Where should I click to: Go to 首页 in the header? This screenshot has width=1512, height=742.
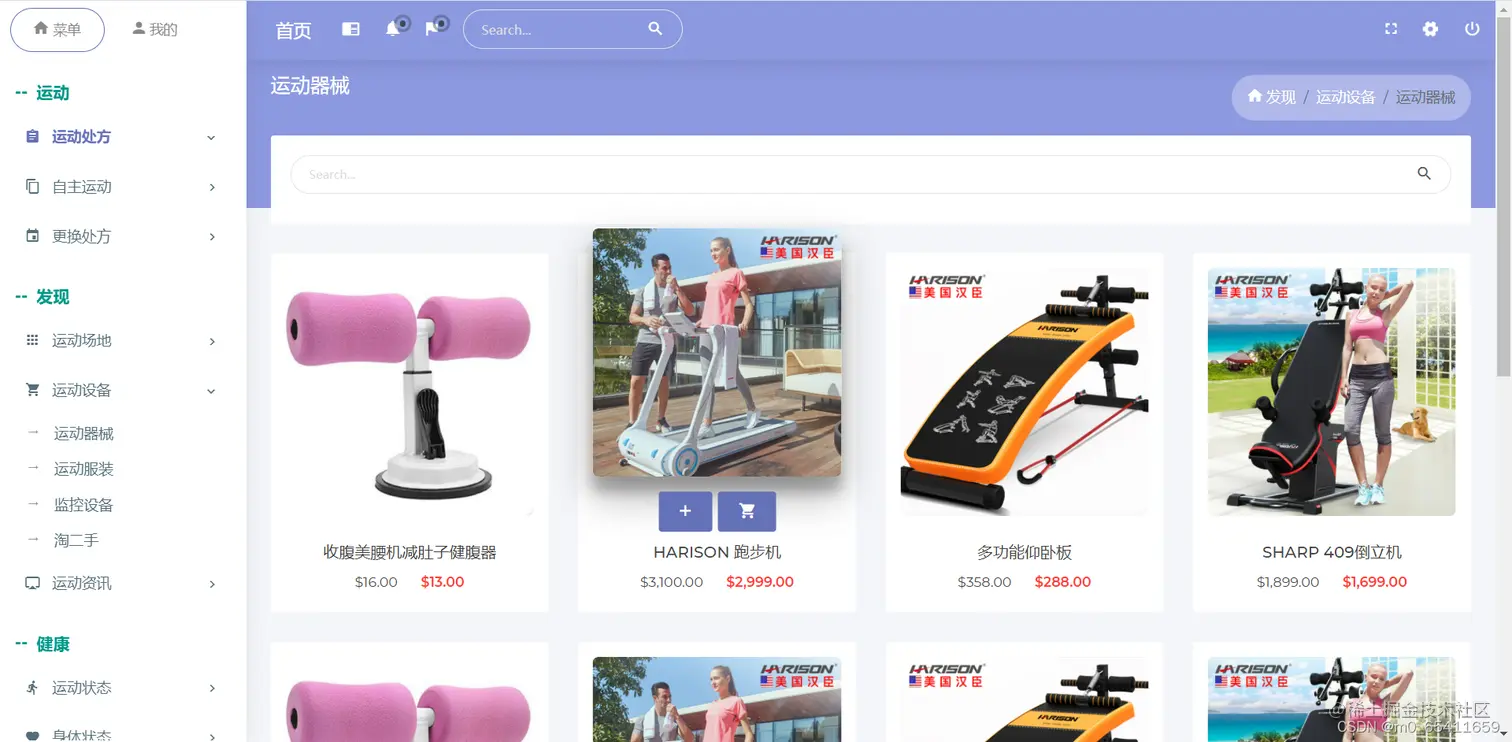293,31
